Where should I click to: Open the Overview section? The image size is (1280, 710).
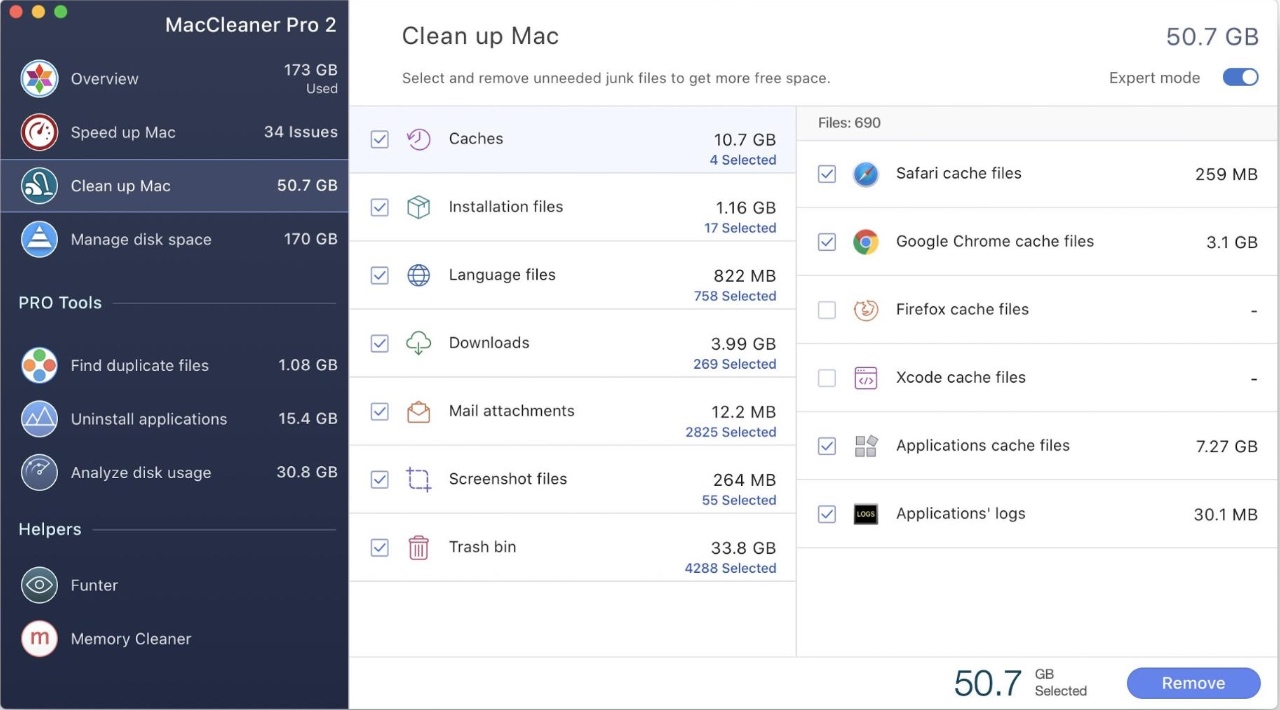(174, 79)
